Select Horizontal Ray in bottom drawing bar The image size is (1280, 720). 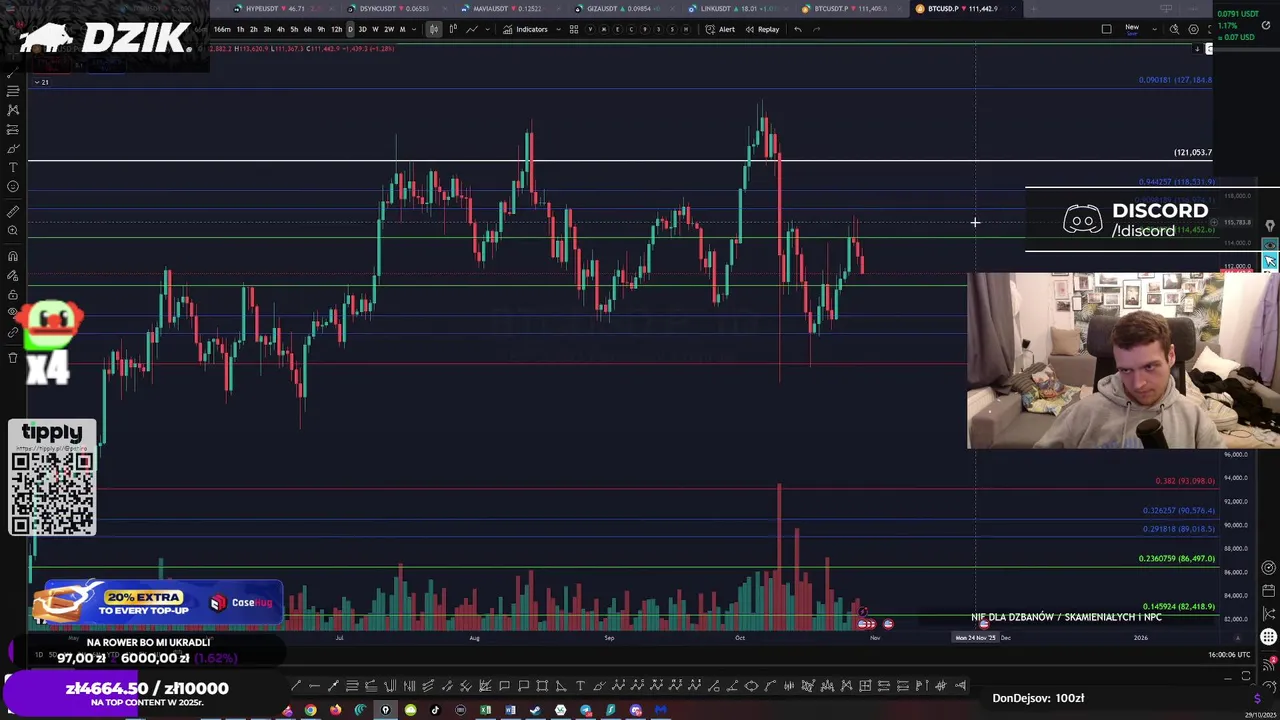(x=314, y=685)
